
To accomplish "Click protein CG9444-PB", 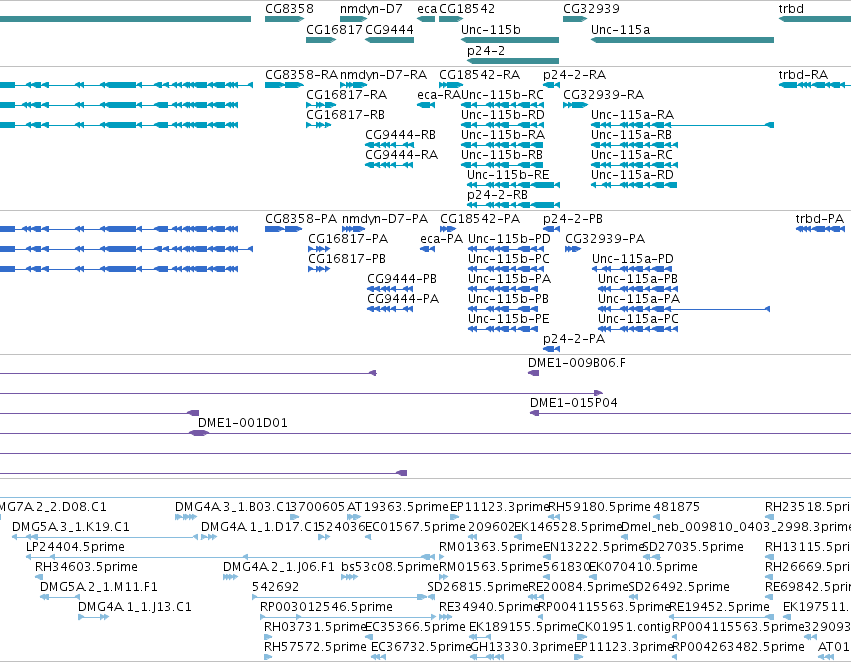I will tap(402, 279).
